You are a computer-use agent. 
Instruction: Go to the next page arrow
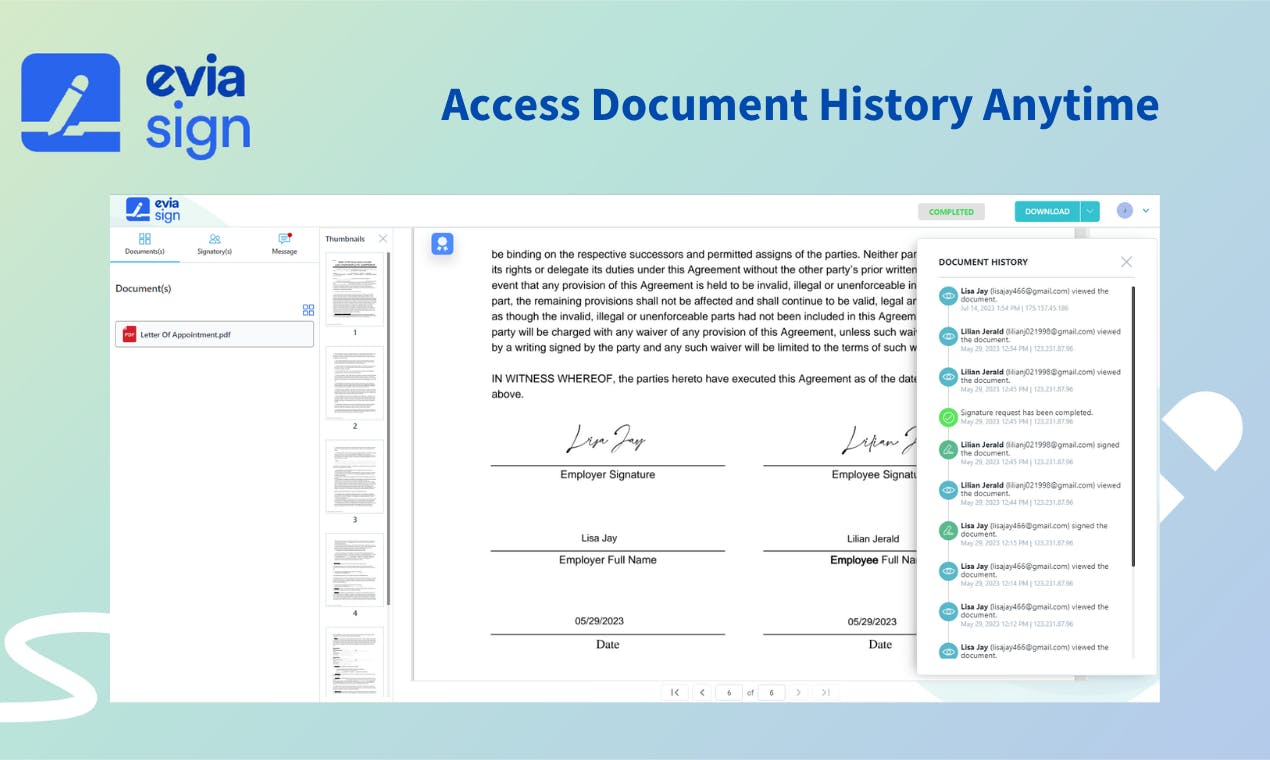coord(798,692)
